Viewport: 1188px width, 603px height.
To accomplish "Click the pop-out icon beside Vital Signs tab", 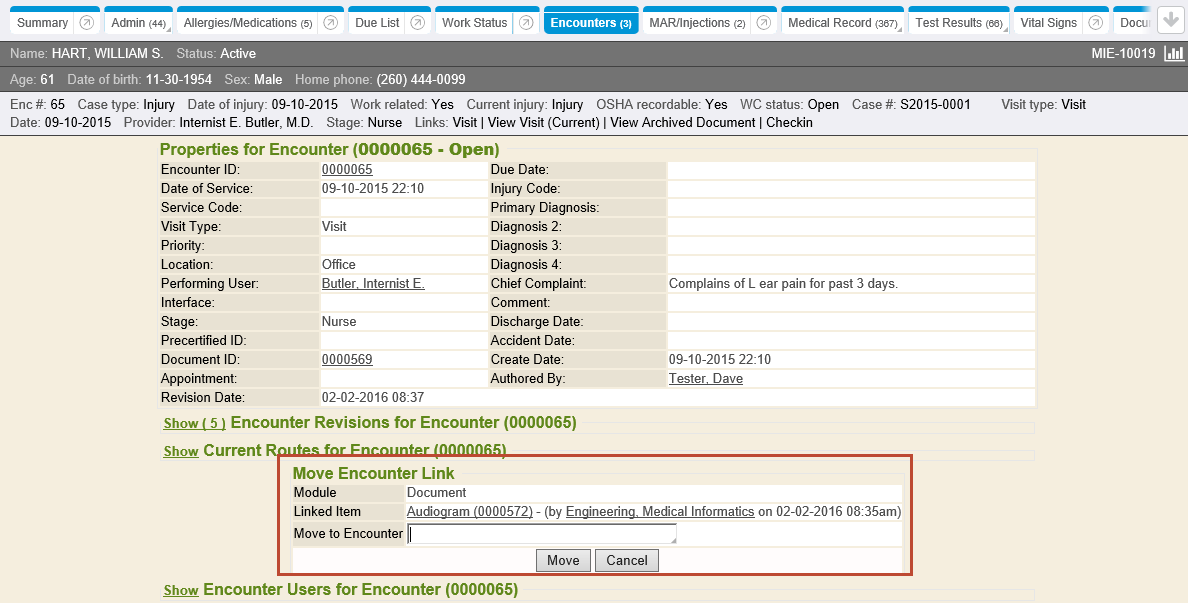I will pyautogui.click(x=1096, y=23).
